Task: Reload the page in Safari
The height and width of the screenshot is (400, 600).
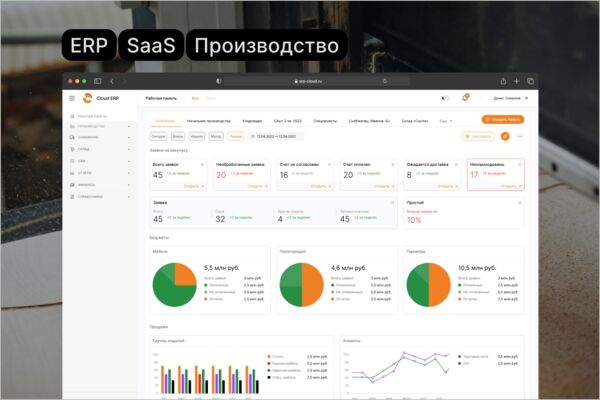Action: (x=385, y=81)
